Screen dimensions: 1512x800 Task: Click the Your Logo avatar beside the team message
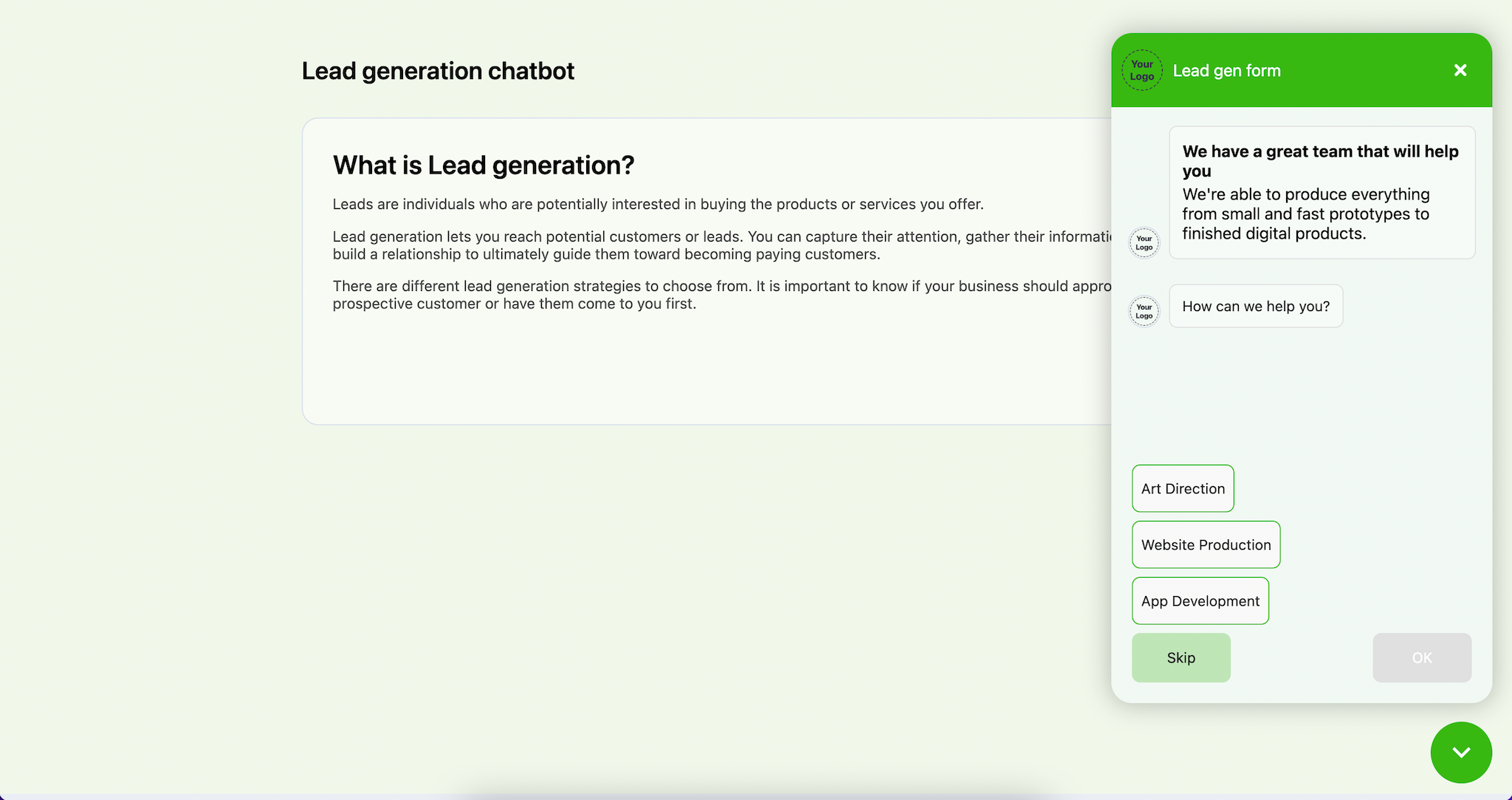click(1144, 242)
